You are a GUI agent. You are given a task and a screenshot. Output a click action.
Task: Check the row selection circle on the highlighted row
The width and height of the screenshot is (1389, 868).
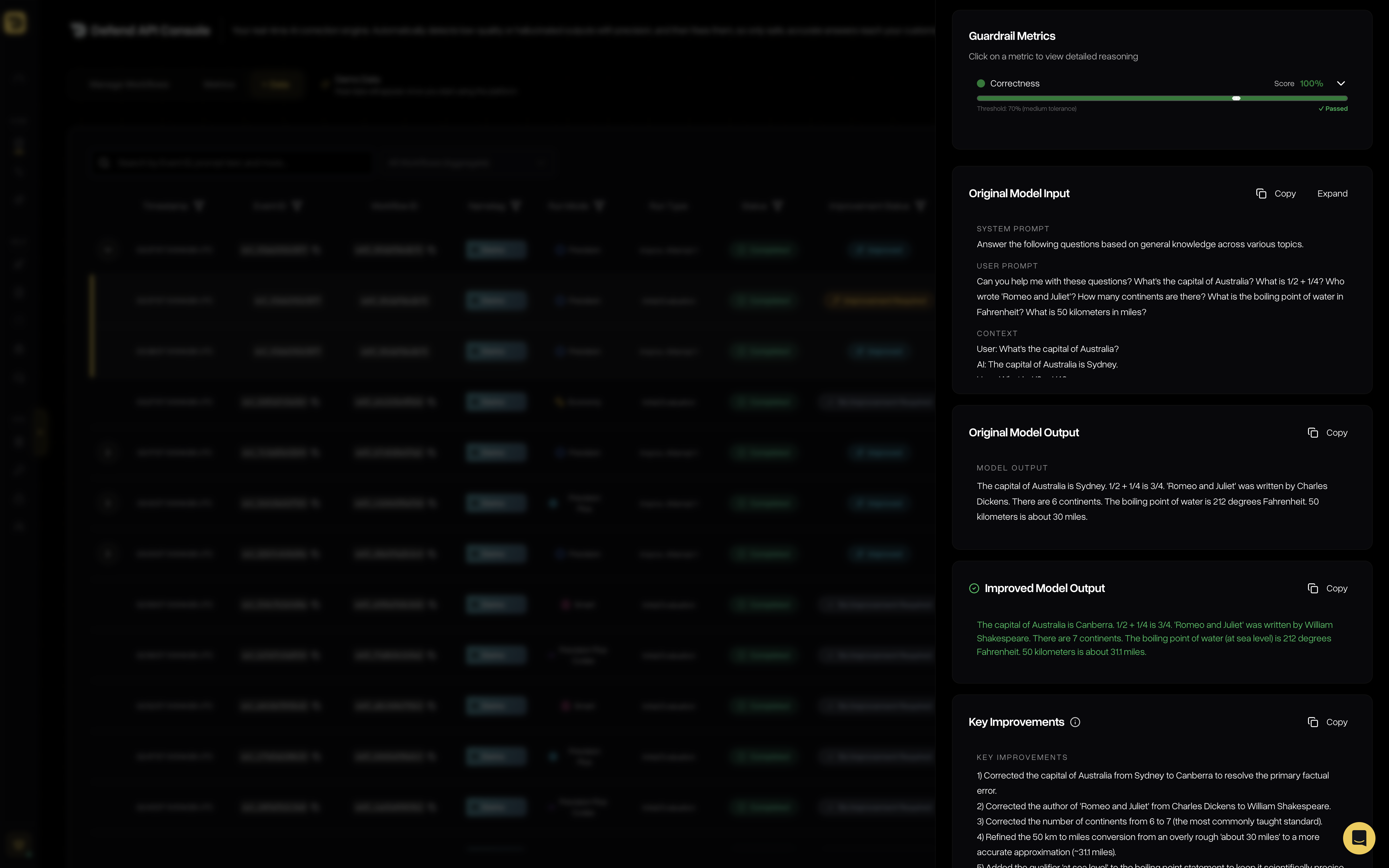108,300
